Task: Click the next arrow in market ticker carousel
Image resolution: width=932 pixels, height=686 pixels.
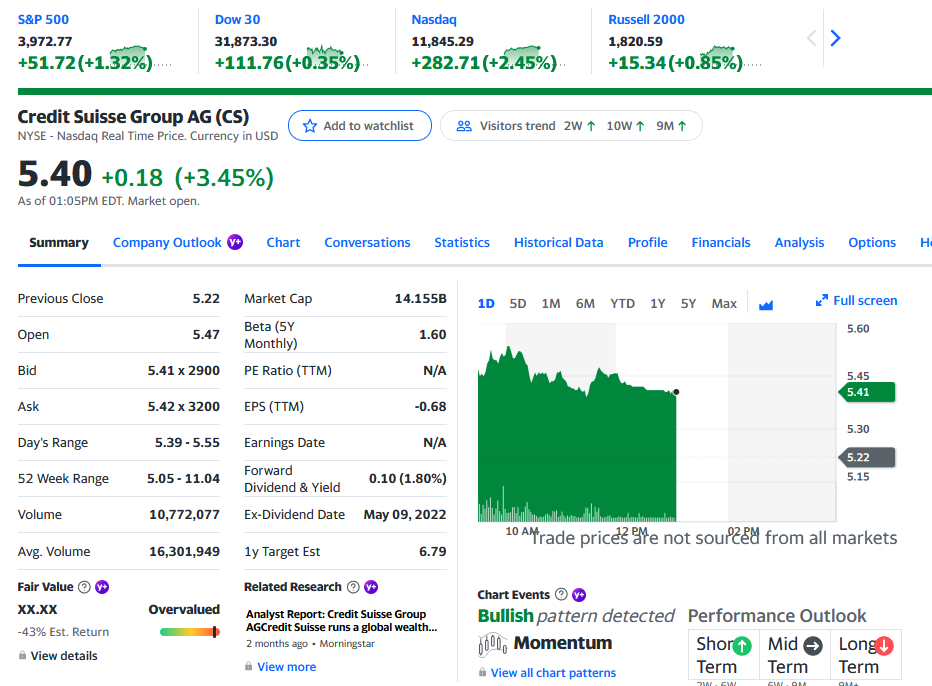Action: [x=835, y=38]
